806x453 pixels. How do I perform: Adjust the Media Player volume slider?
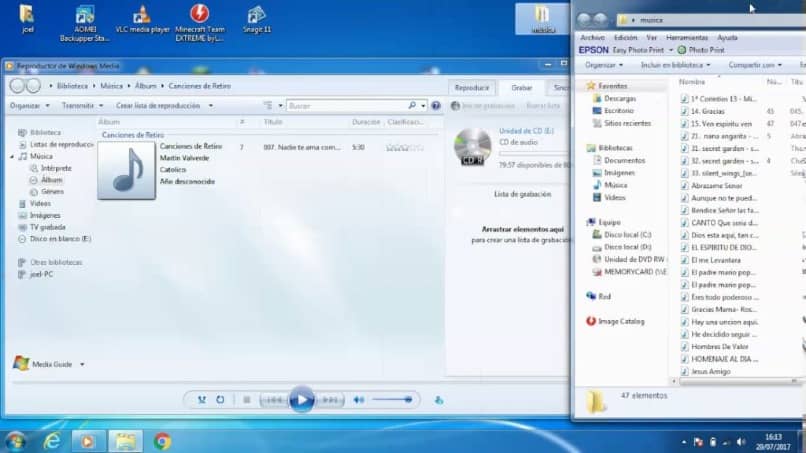[x=392, y=400]
